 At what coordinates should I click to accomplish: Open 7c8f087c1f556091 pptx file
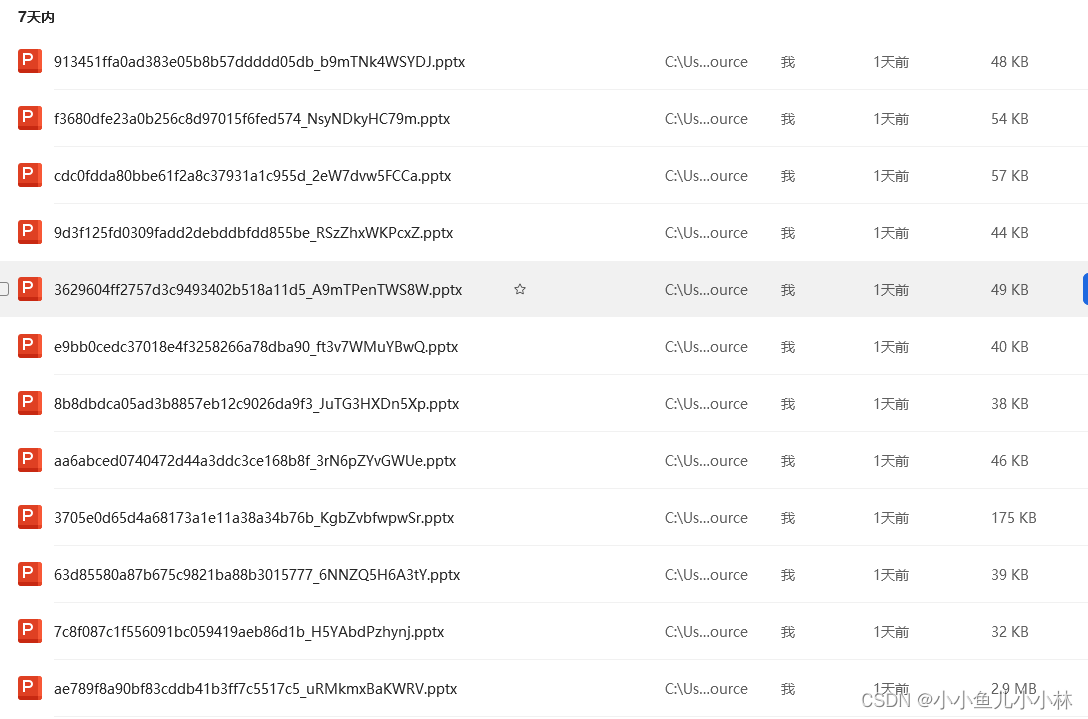(x=249, y=632)
